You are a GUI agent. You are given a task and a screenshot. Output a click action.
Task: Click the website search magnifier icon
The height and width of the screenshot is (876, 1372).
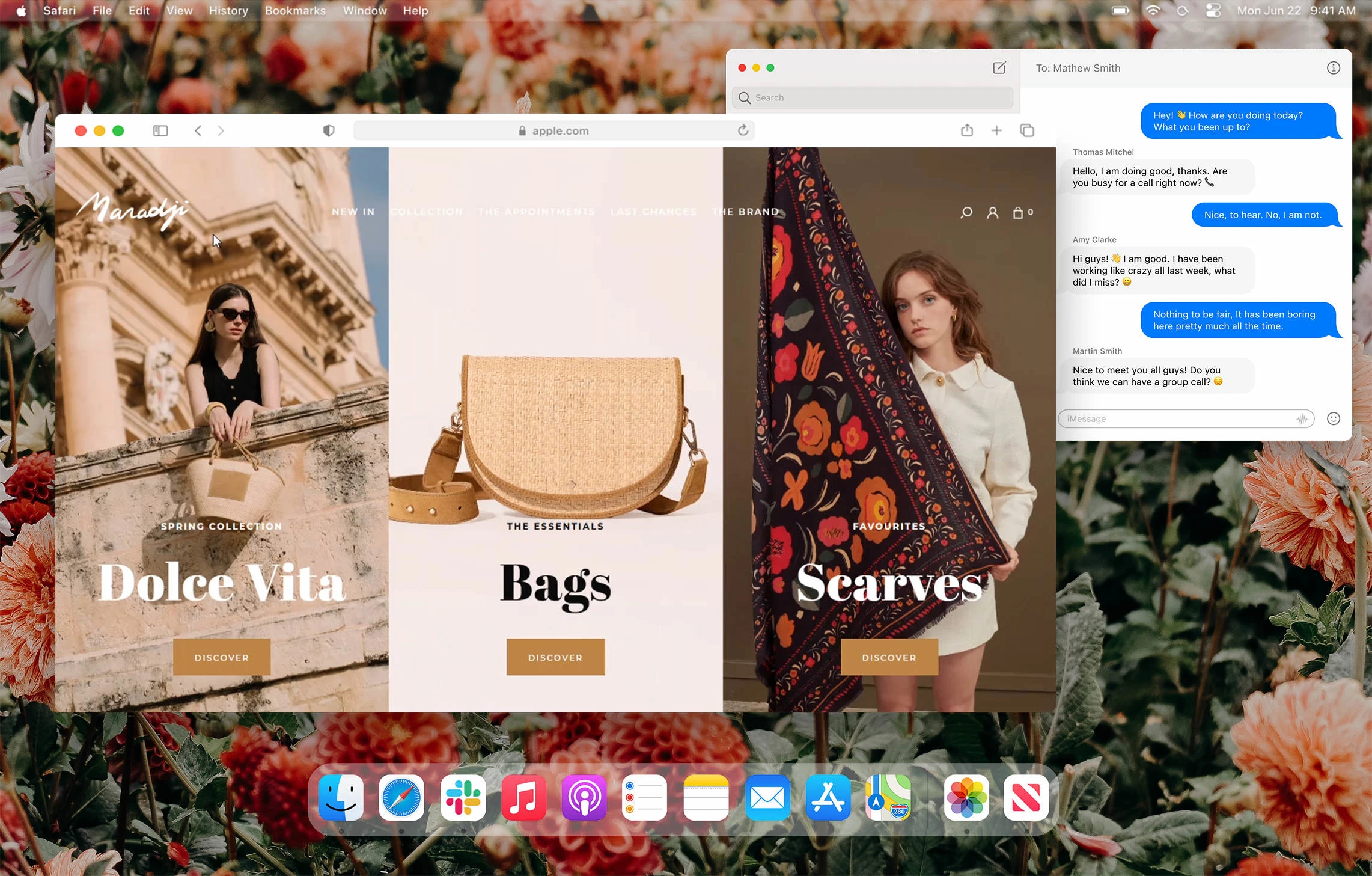[x=966, y=212]
